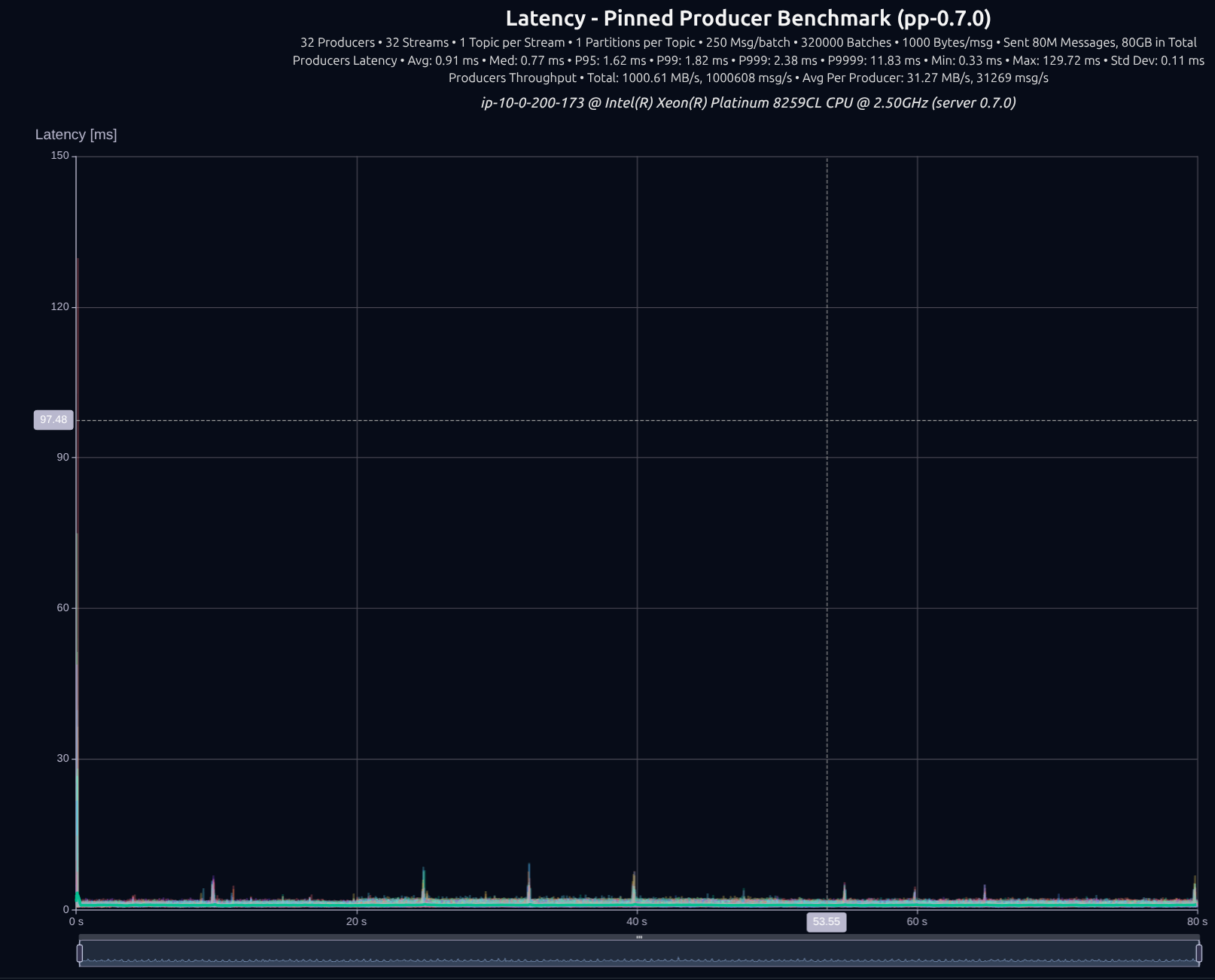Click the 120 y-axis tick label
This screenshot has width=1215, height=980.
[60, 307]
